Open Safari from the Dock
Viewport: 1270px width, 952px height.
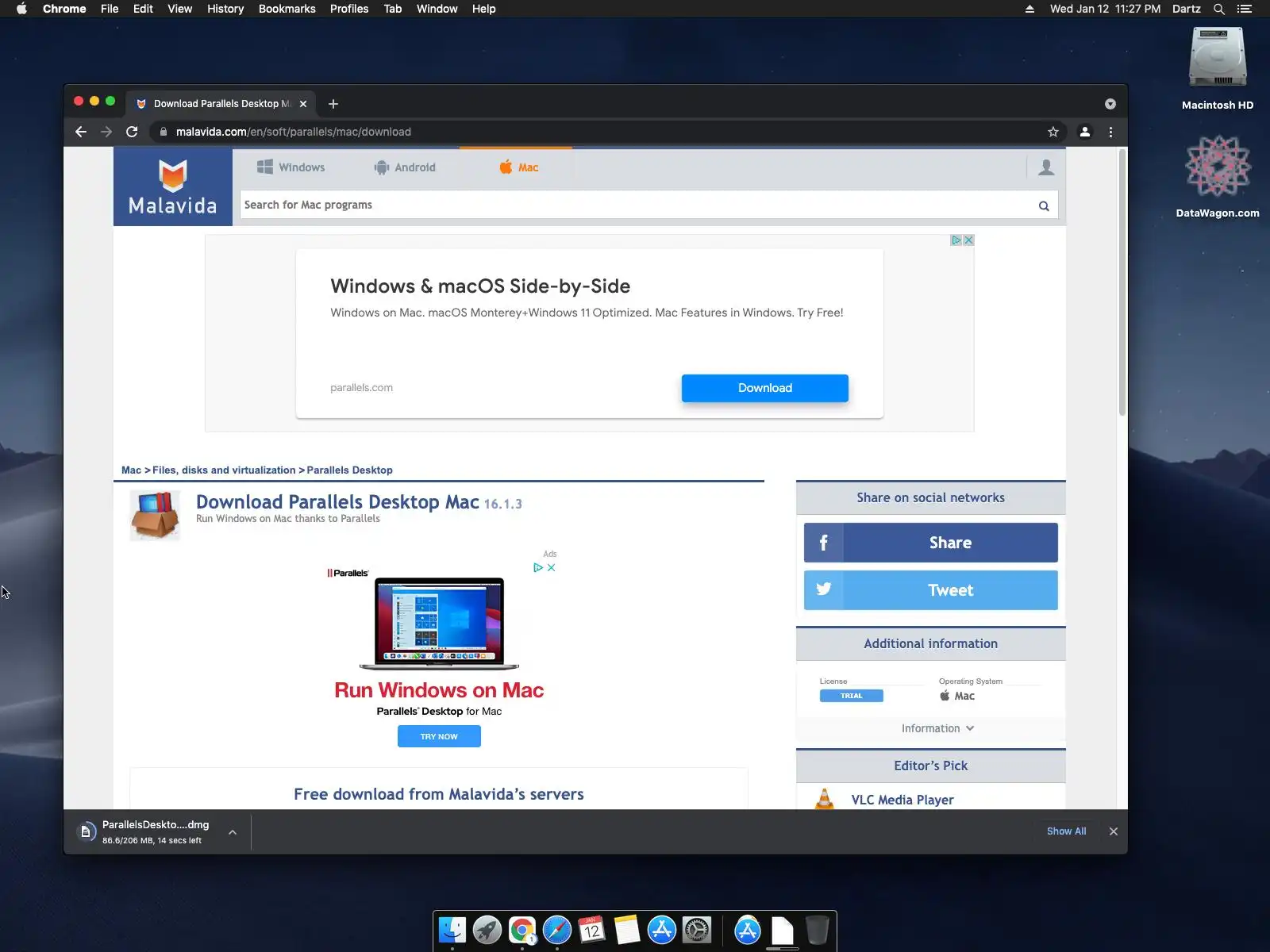[x=557, y=930]
